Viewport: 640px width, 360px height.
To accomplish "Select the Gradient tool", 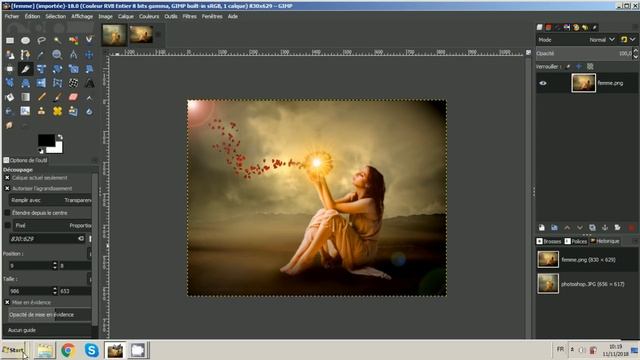I will 25,97.
